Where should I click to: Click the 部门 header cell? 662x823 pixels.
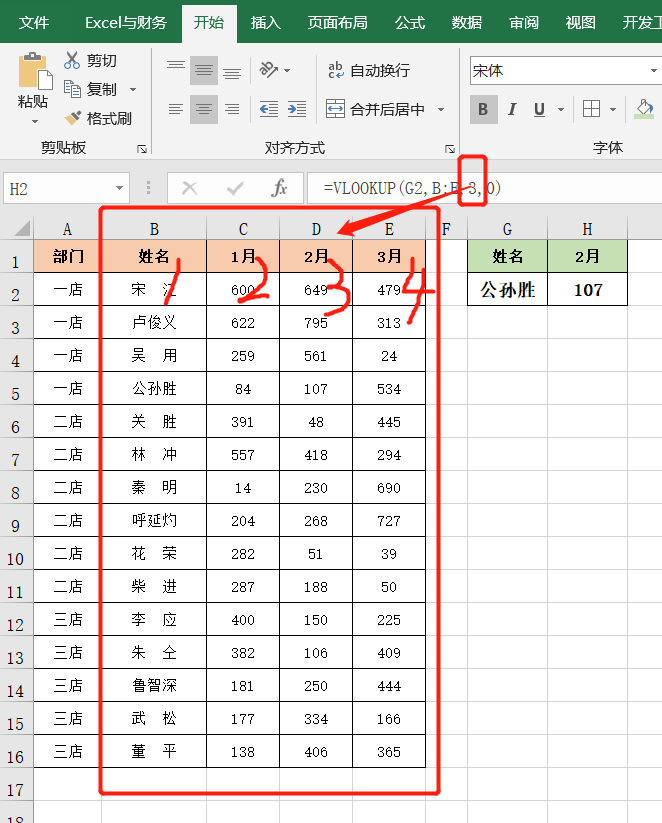pos(68,256)
